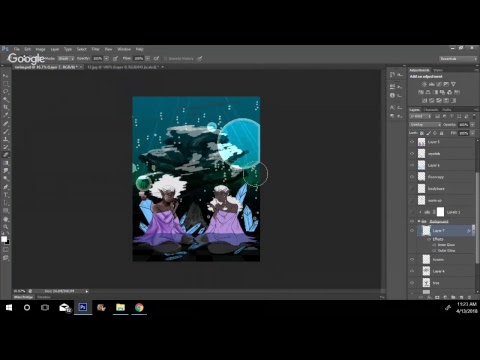The width and height of the screenshot is (480, 360).
Task: Create a new layer icon in Layers panel
Action: coord(462,297)
